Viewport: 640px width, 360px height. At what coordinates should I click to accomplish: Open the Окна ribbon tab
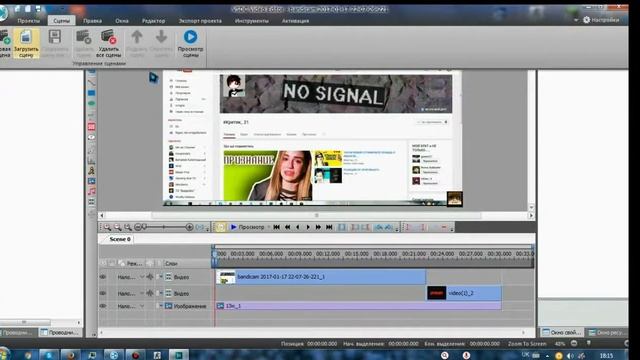pyautogui.click(x=122, y=20)
